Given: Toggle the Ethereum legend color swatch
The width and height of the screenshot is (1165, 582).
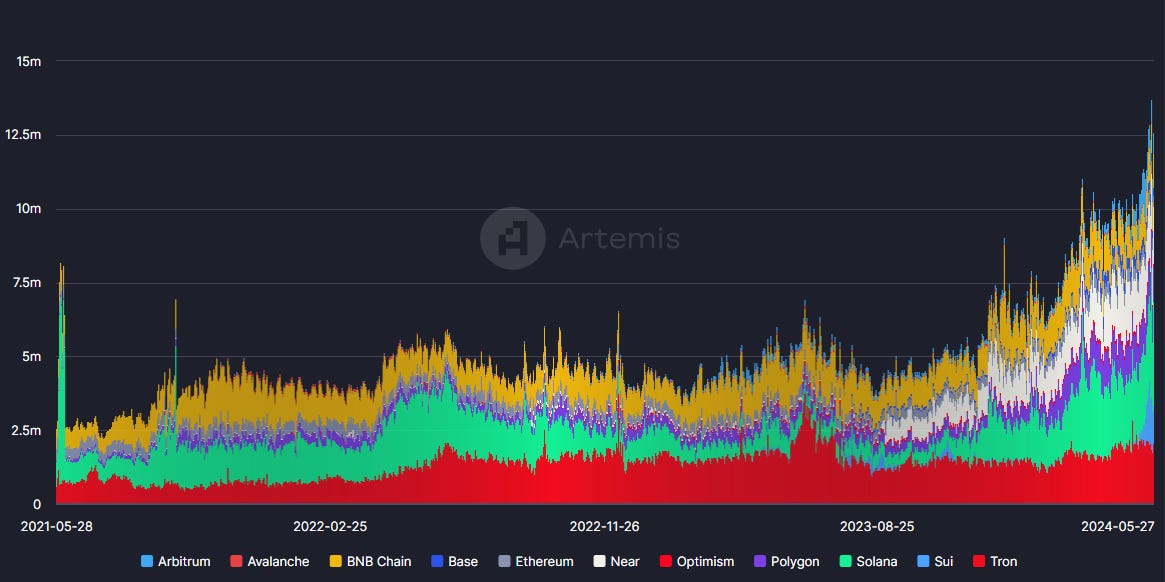Looking at the screenshot, I should click(x=504, y=561).
